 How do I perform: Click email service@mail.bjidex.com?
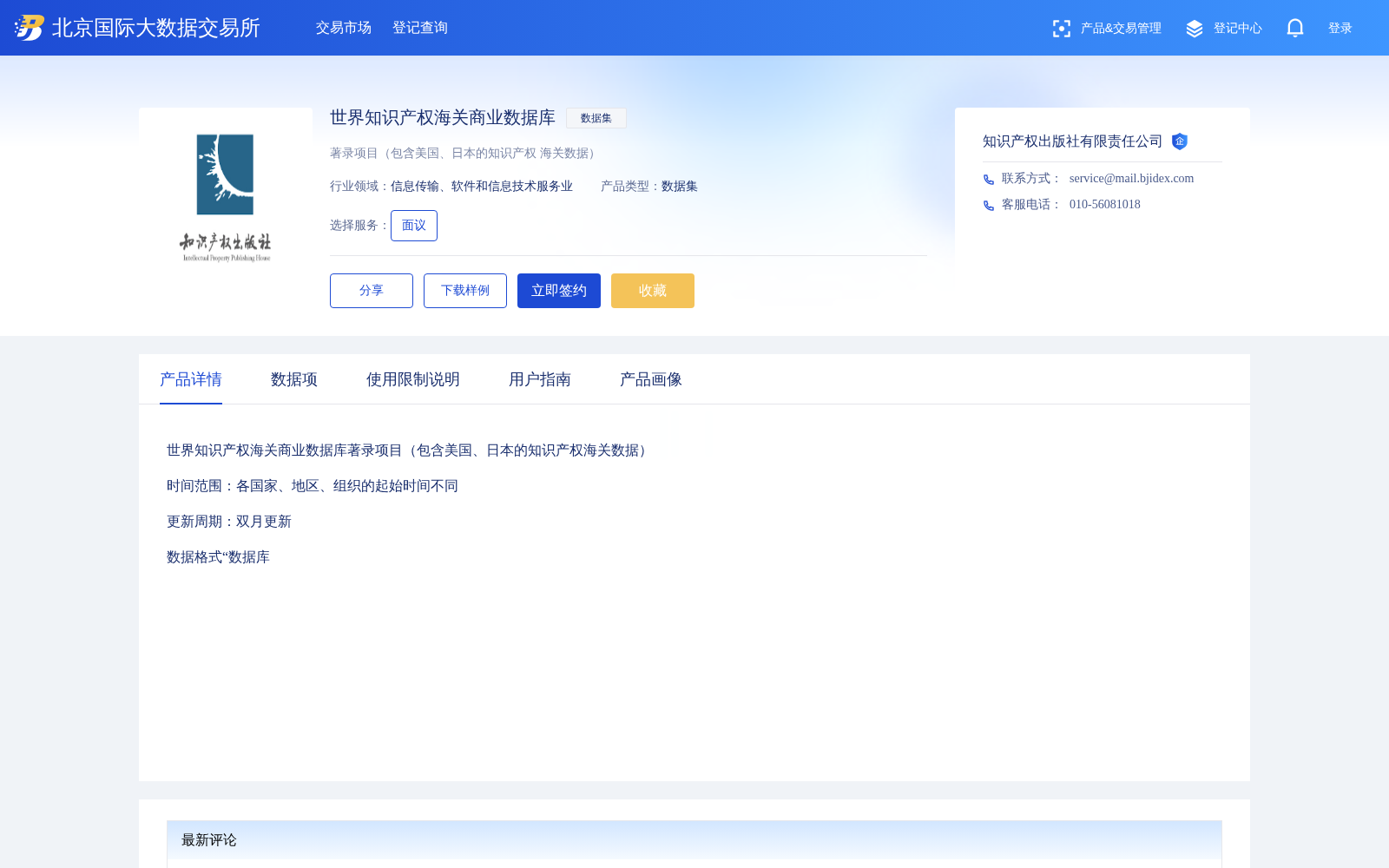[x=1131, y=179]
